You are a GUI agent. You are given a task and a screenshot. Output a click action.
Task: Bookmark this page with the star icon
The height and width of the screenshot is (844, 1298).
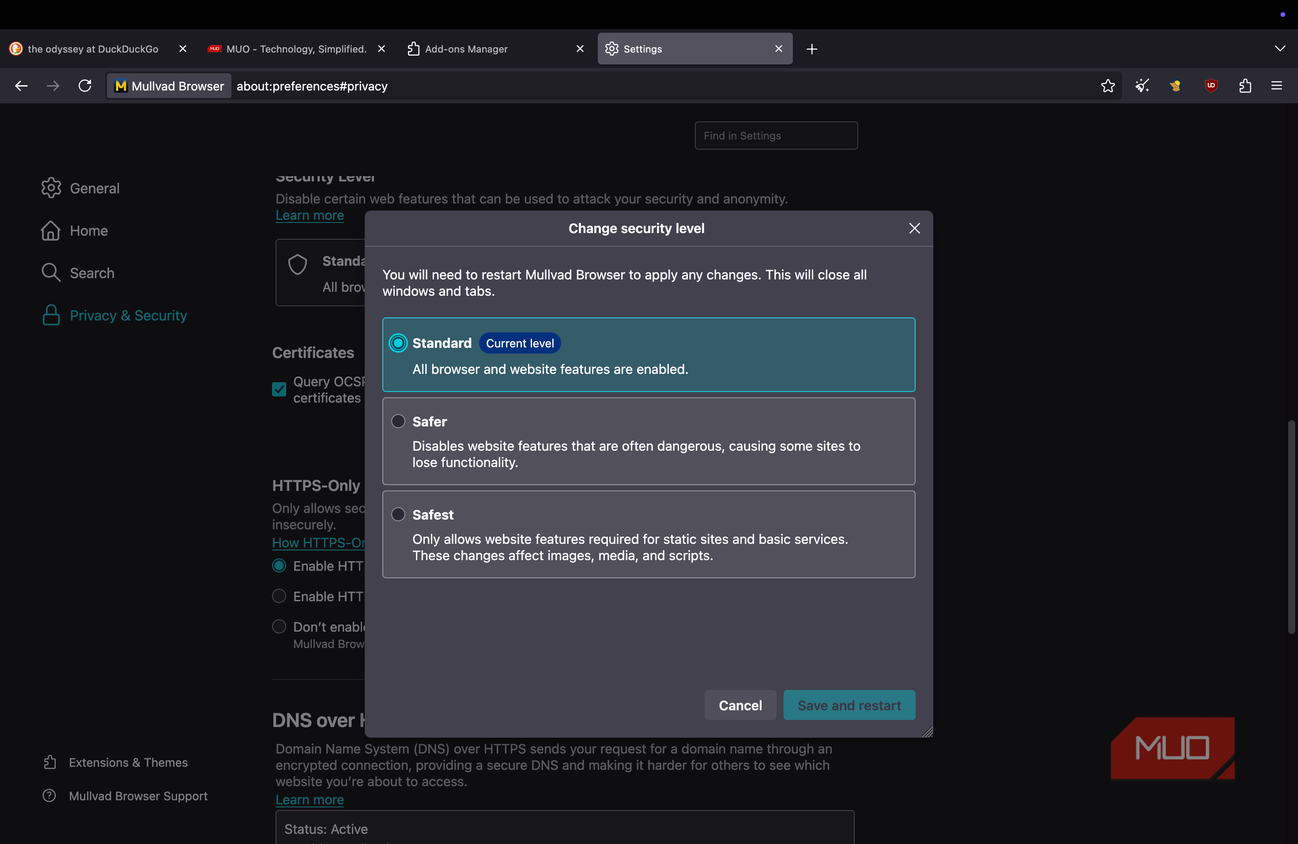point(1108,86)
